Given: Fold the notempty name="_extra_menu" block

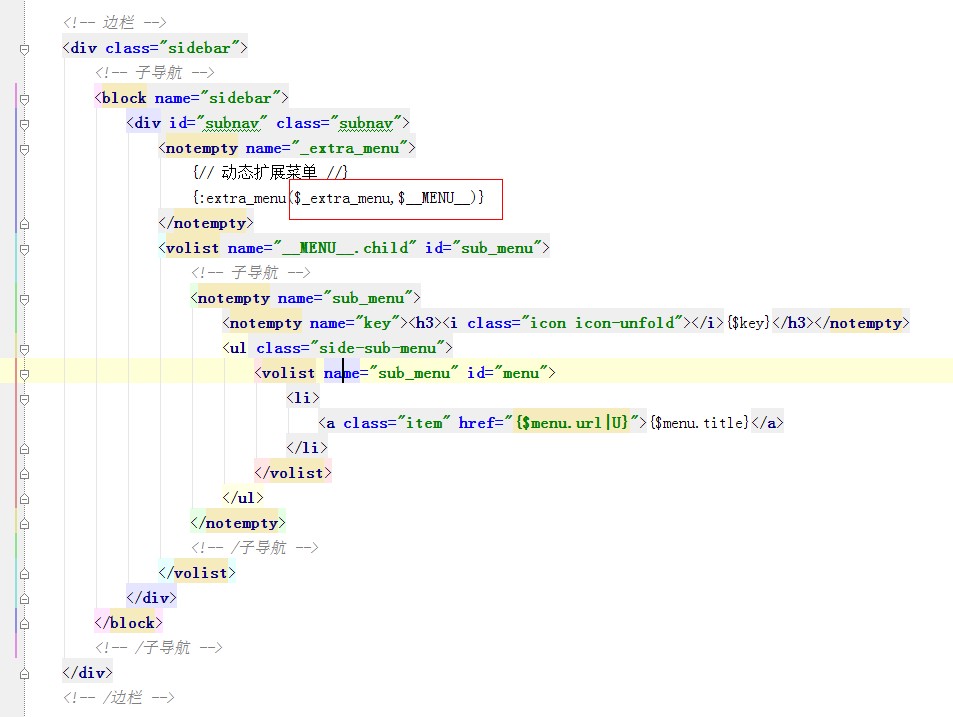Looking at the screenshot, I should (23, 148).
